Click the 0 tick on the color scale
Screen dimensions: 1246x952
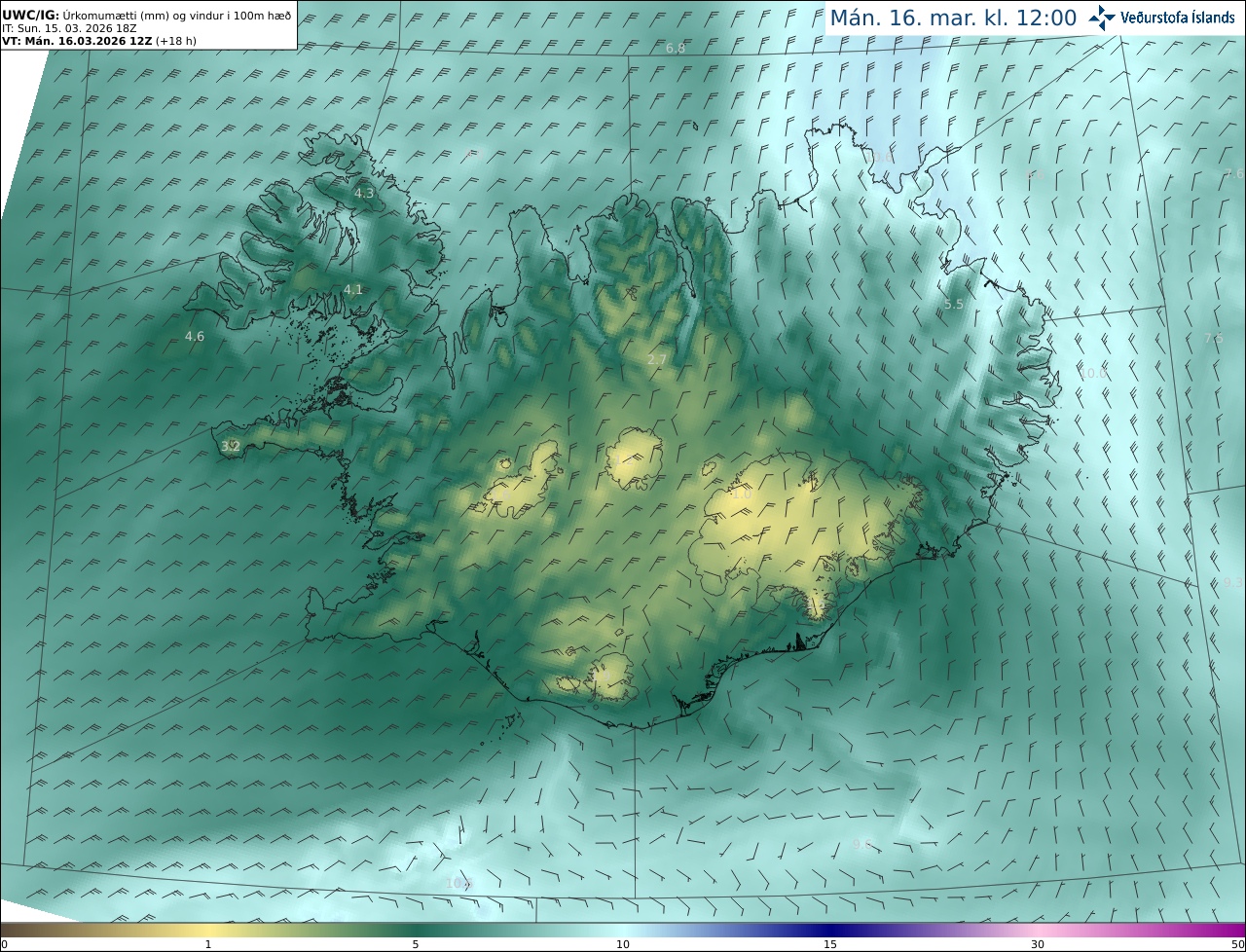click(4, 944)
